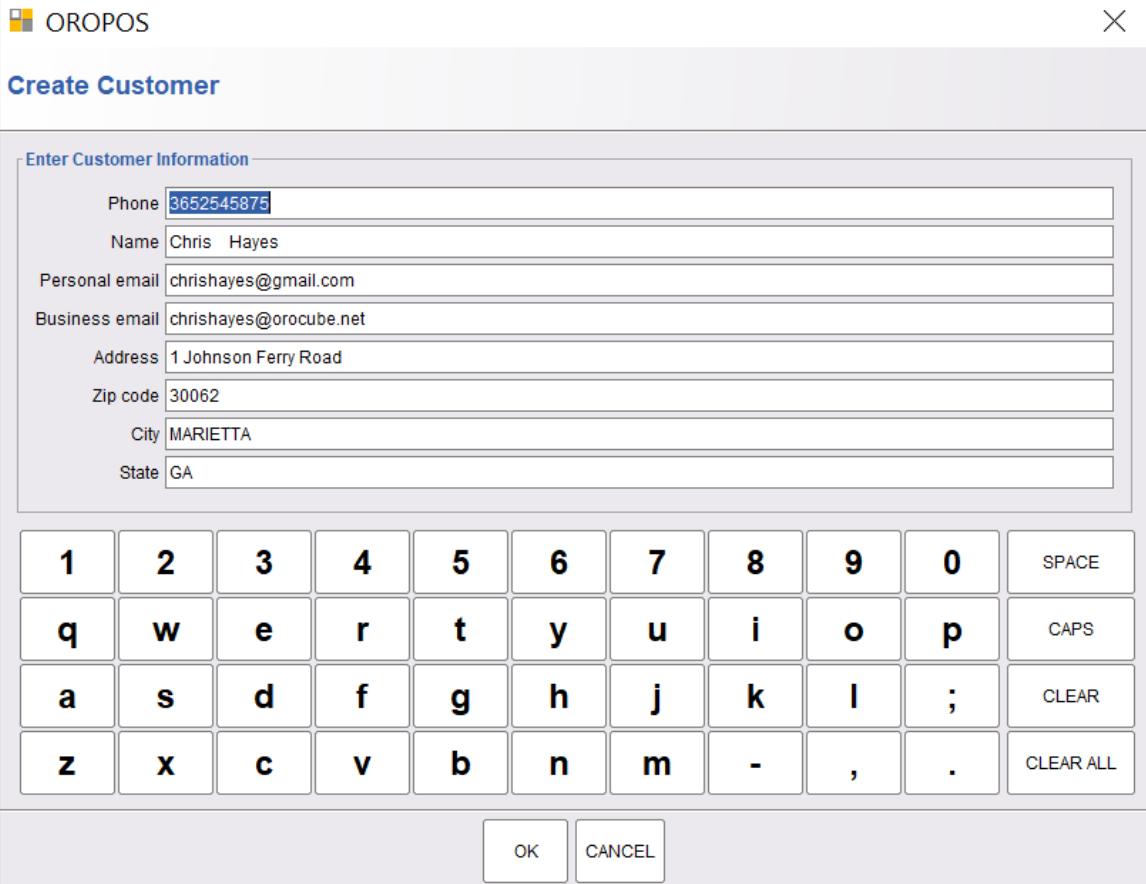
Task: Tap the comma key
Action: 854,763
